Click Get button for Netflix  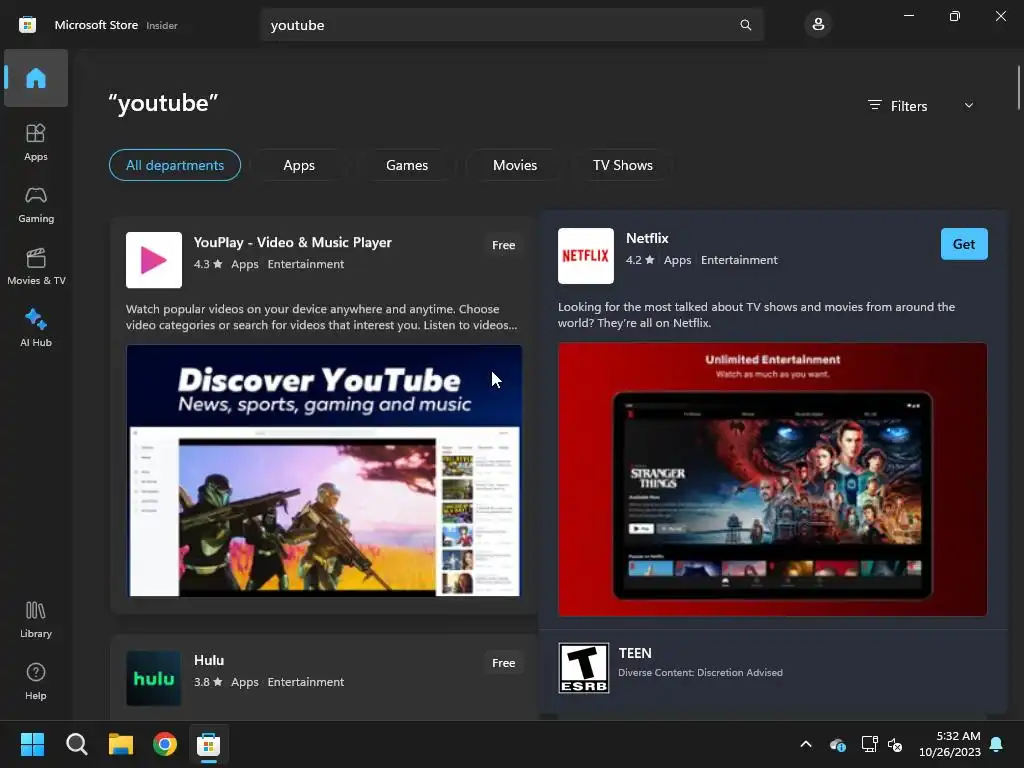click(964, 244)
